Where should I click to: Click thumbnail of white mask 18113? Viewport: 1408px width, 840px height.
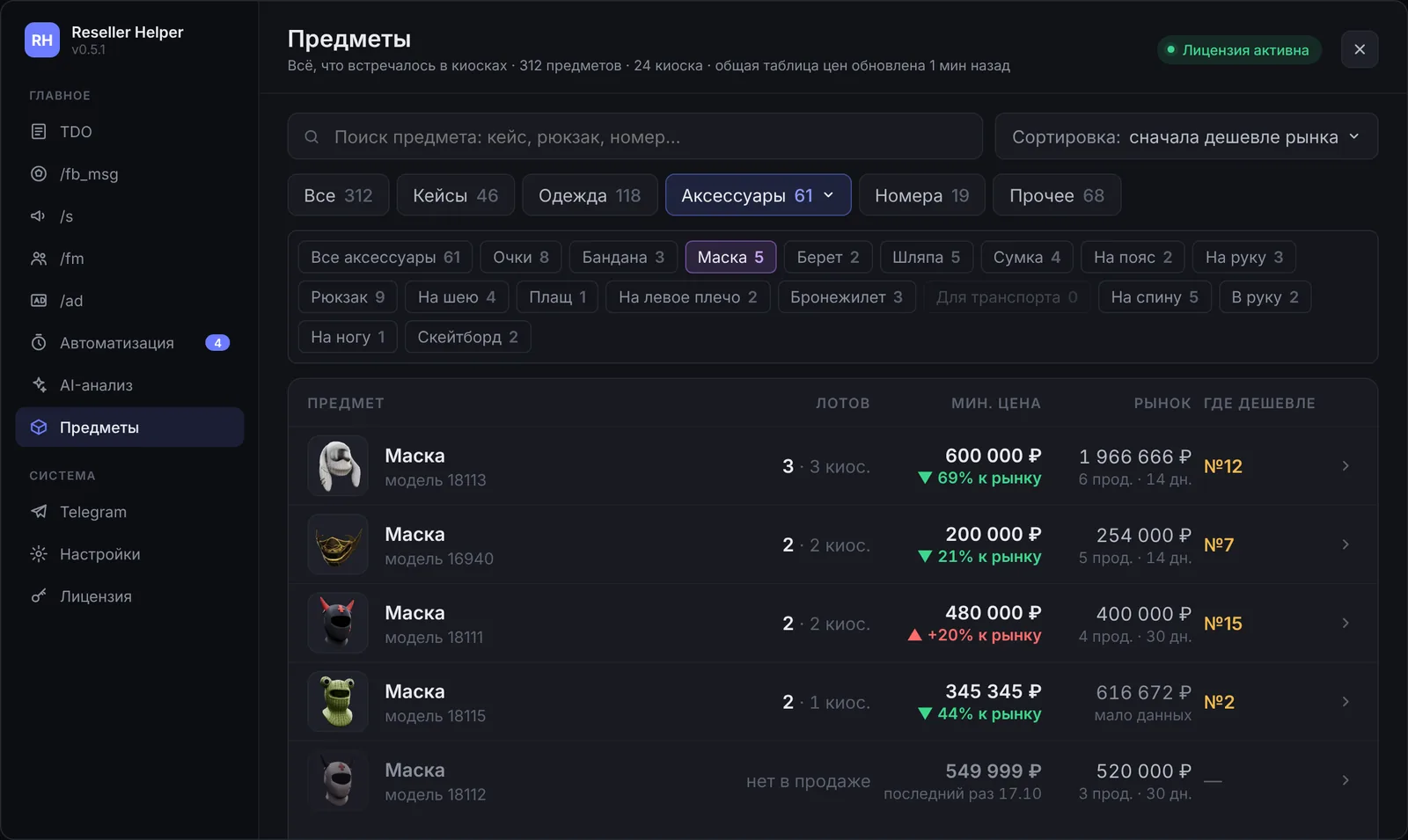(x=338, y=466)
